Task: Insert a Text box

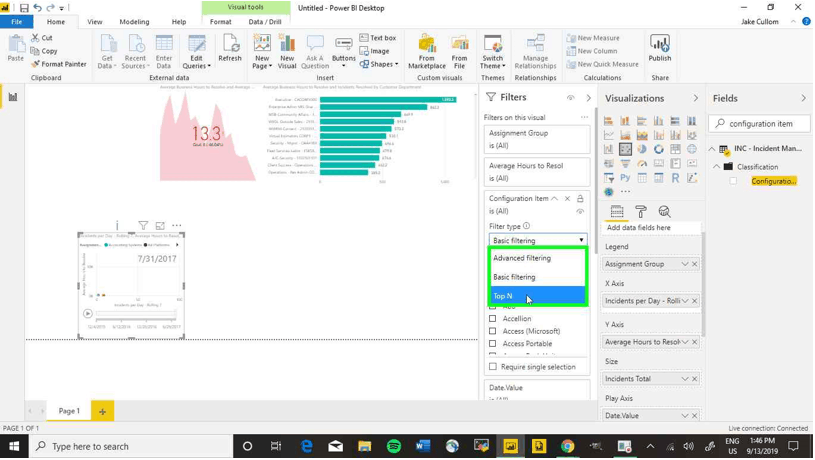Action: pyautogui.click(x=378, y=38)
